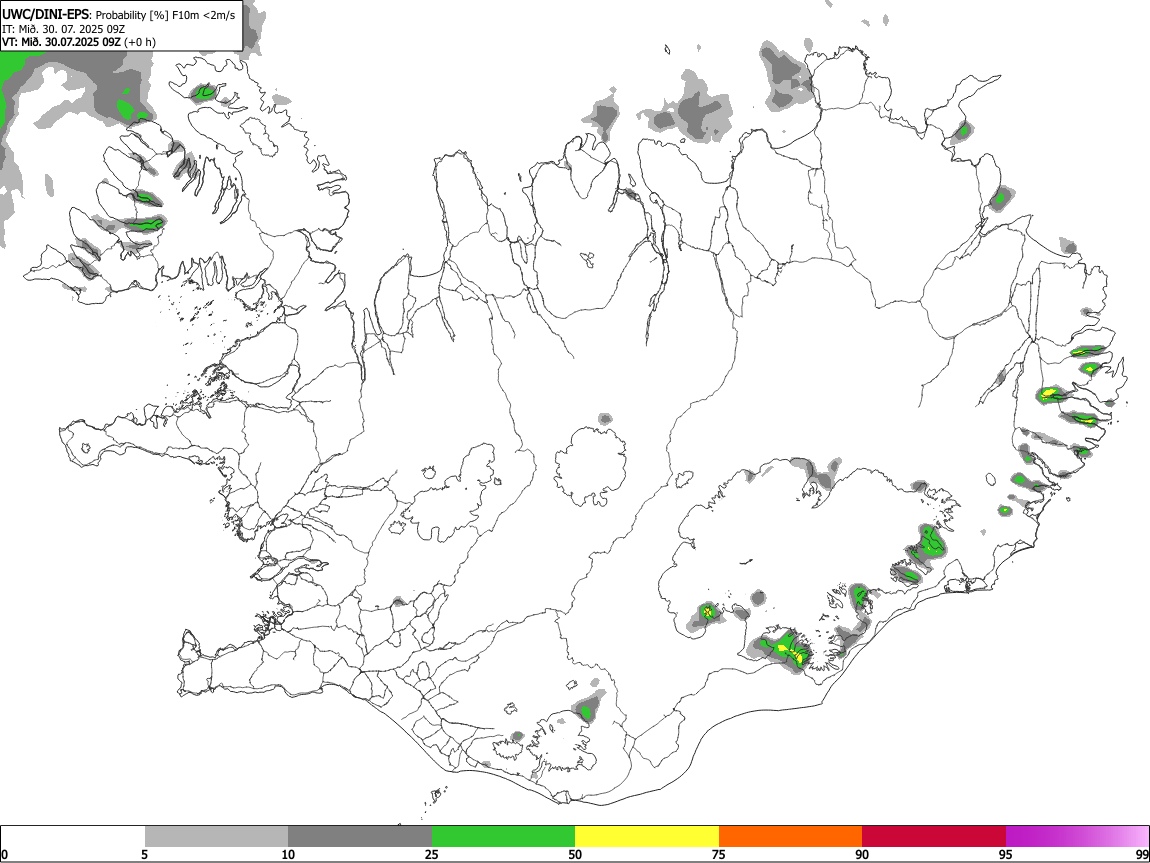This screenshot has height=863, width=1150.
Task: Click the legend tick label '99'
Action: [1141, 854]
